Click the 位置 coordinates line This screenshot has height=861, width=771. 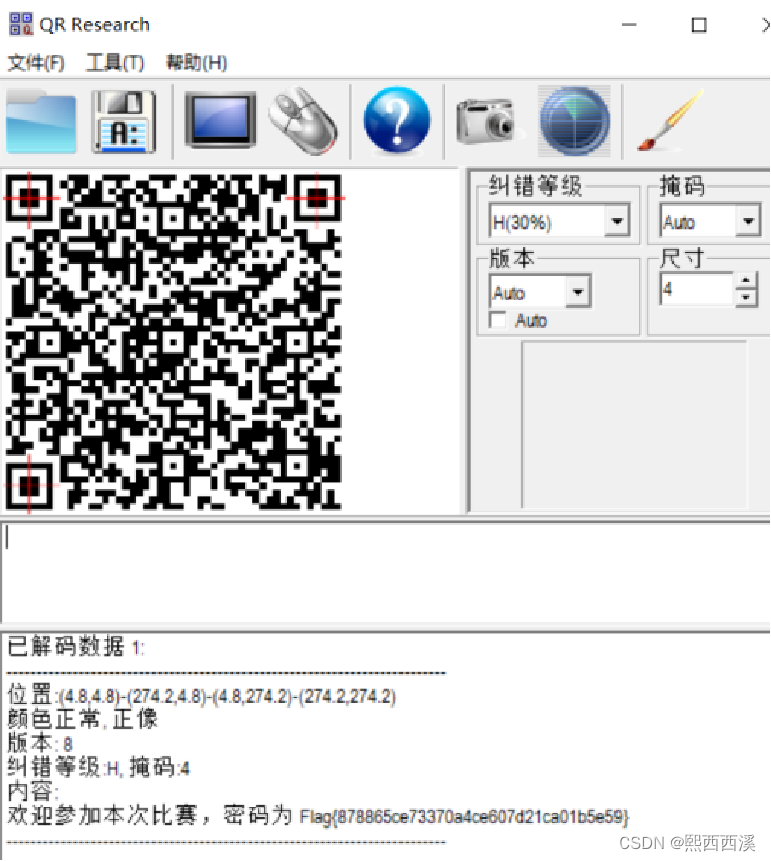tap(202, 696)
